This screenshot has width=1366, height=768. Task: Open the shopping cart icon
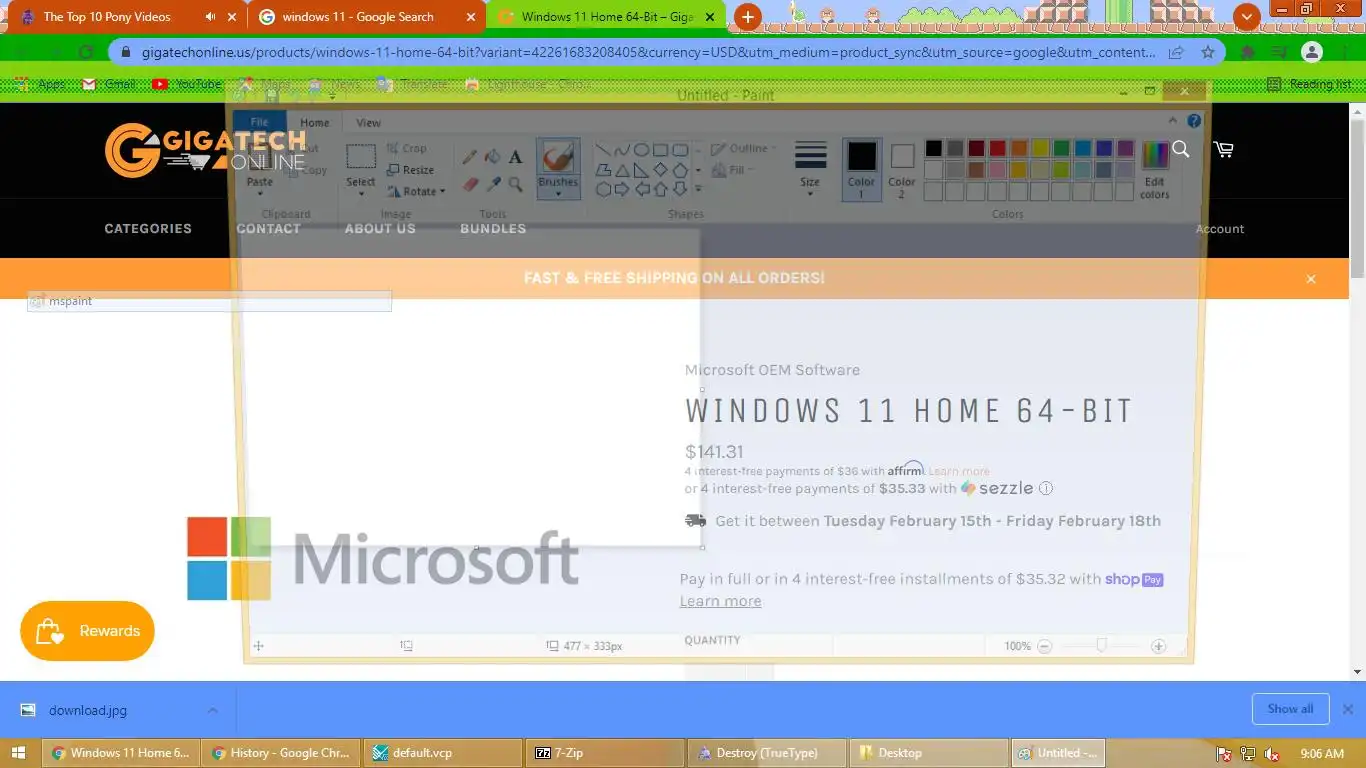point(1223,149)
